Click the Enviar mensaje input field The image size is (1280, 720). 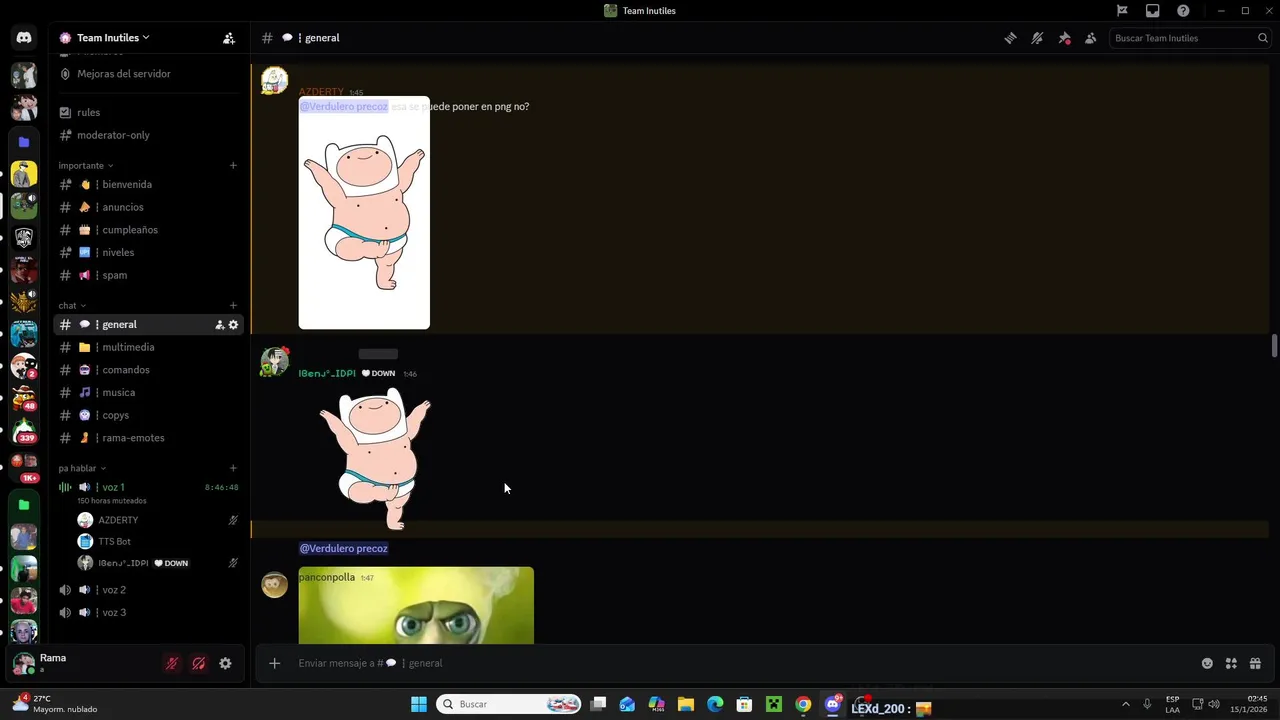[740, 663]
